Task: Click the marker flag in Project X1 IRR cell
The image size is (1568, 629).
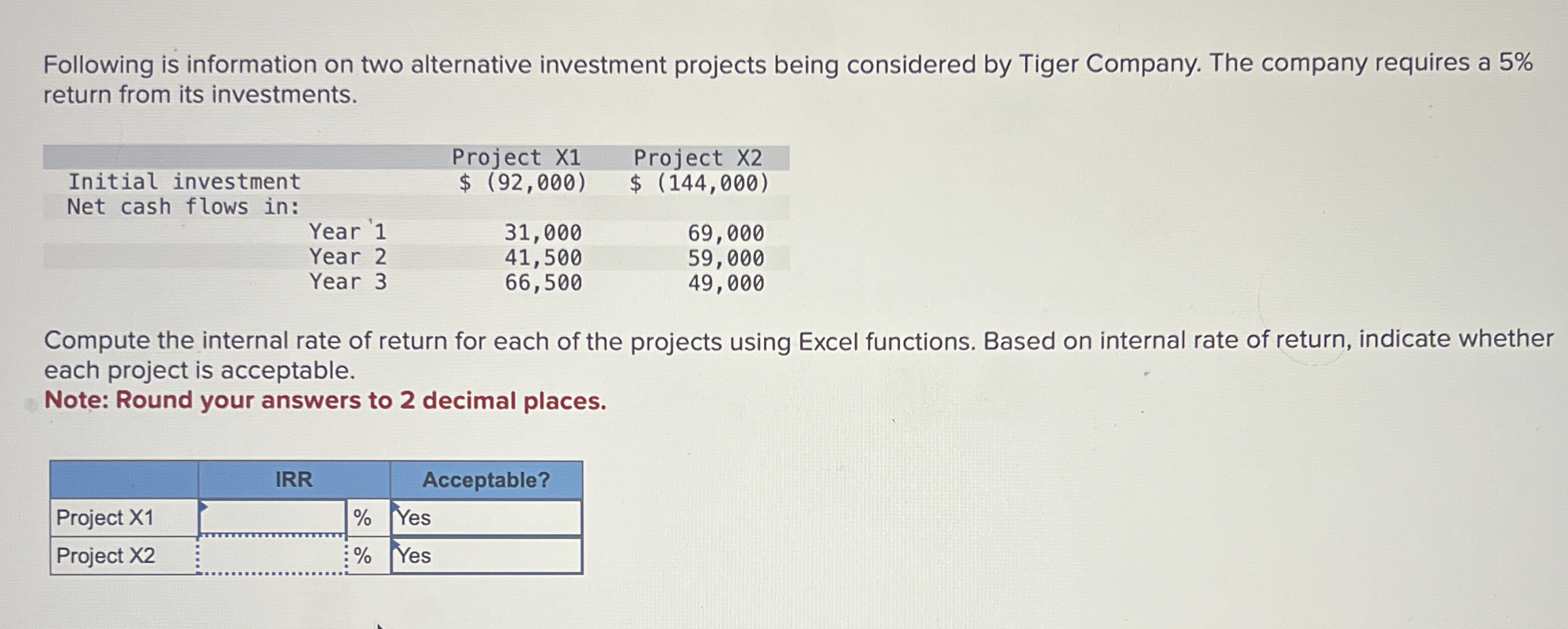Action: point(203,505)
